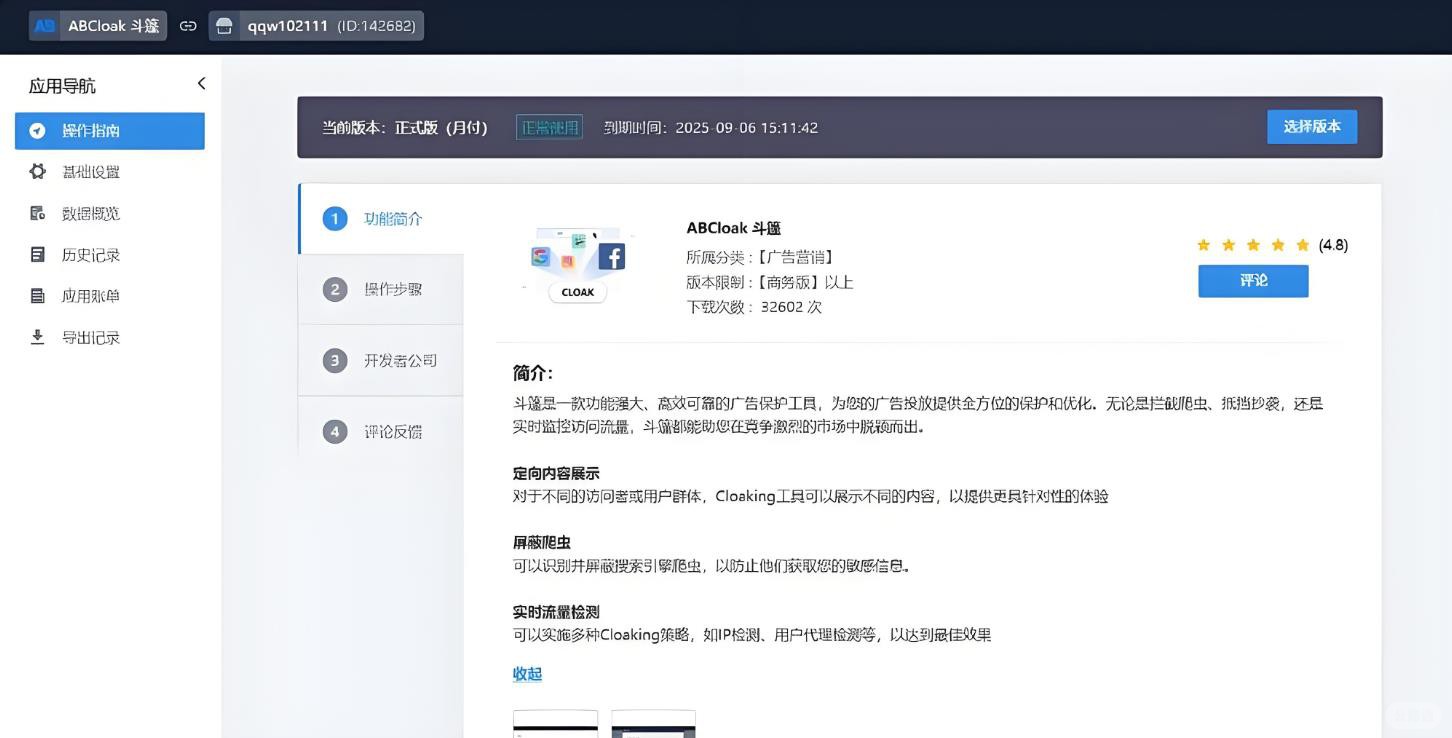Click the number 3 step circle
Viewport: 1452px width, 738px height.
point(335,360)
